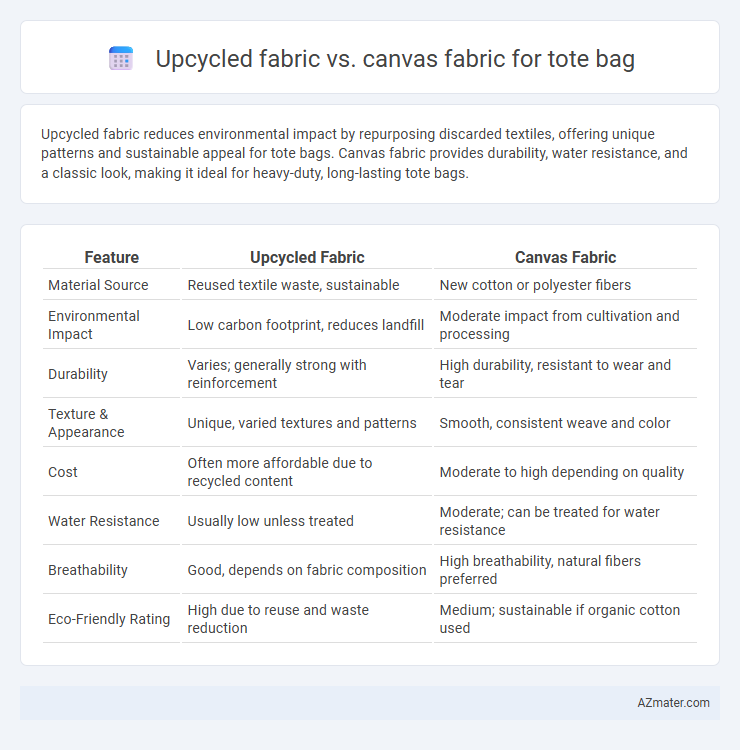
Task: Click the 'Smooth, consistent weave and color' cell
Action: (x=555, y=423)
